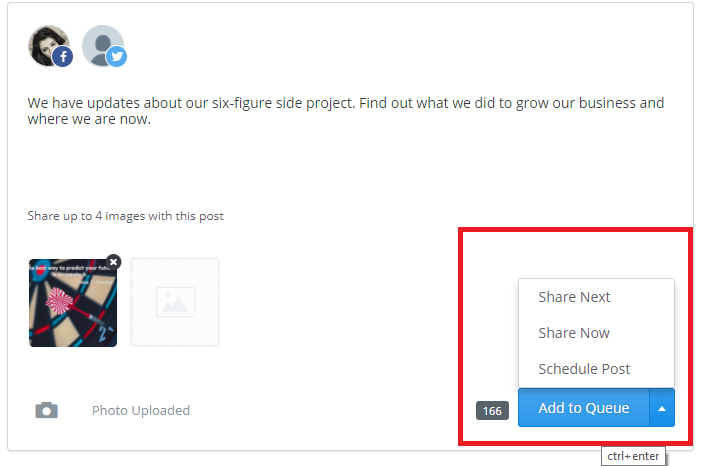This screenshot has width=704, height=466.
Task: Select Share Next from the menu
Action: point(574,297)
